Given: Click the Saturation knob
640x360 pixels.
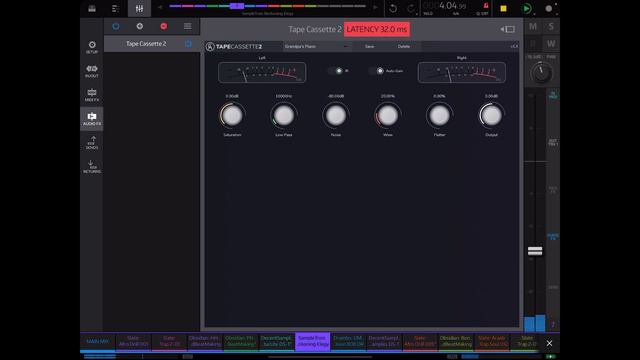Looking at the screenshot, I should (x=232, y=116).
